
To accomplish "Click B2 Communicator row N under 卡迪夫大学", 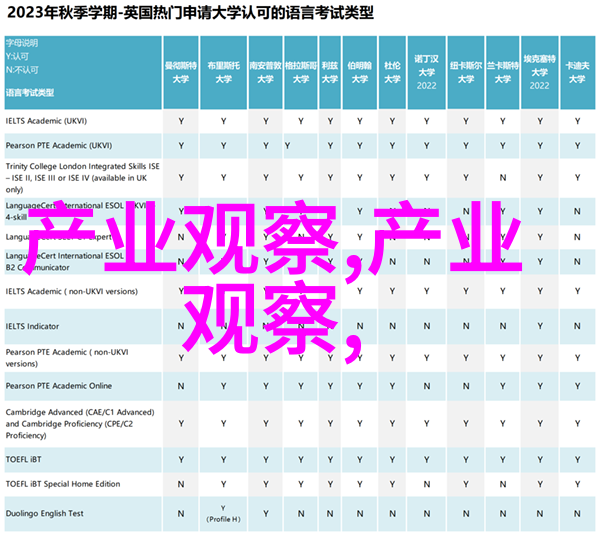I will [x=577, y=262].
